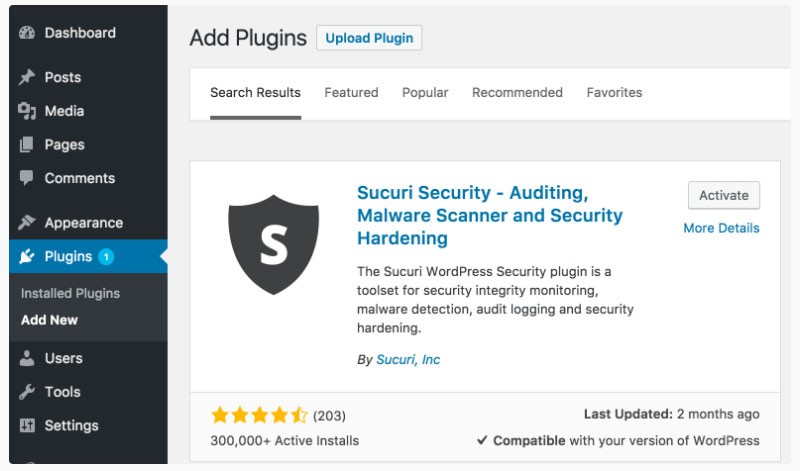Open Installed Plugins submenu item

70,293
